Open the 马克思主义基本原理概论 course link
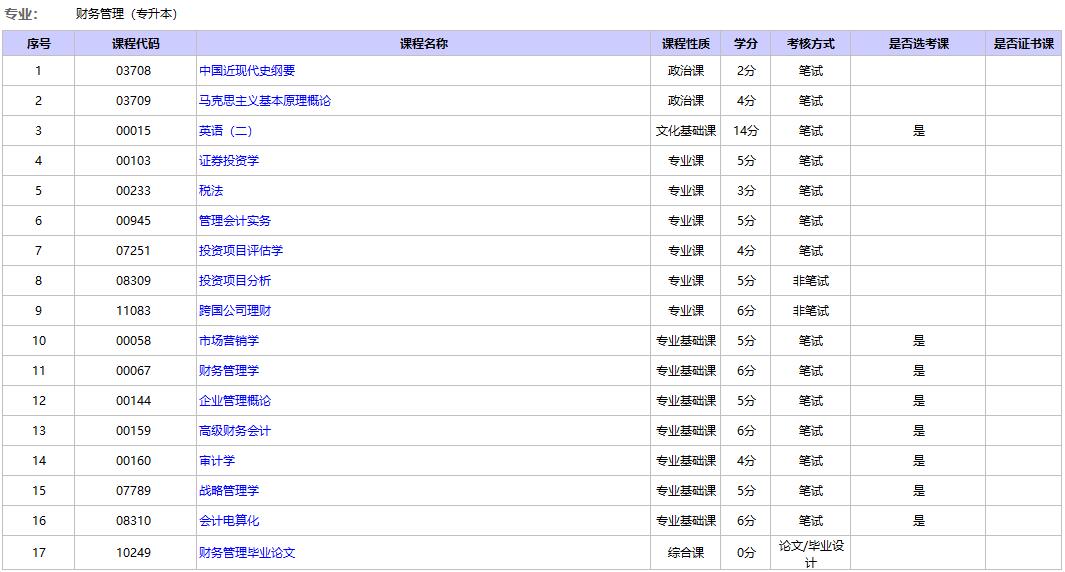 (265, 101)
